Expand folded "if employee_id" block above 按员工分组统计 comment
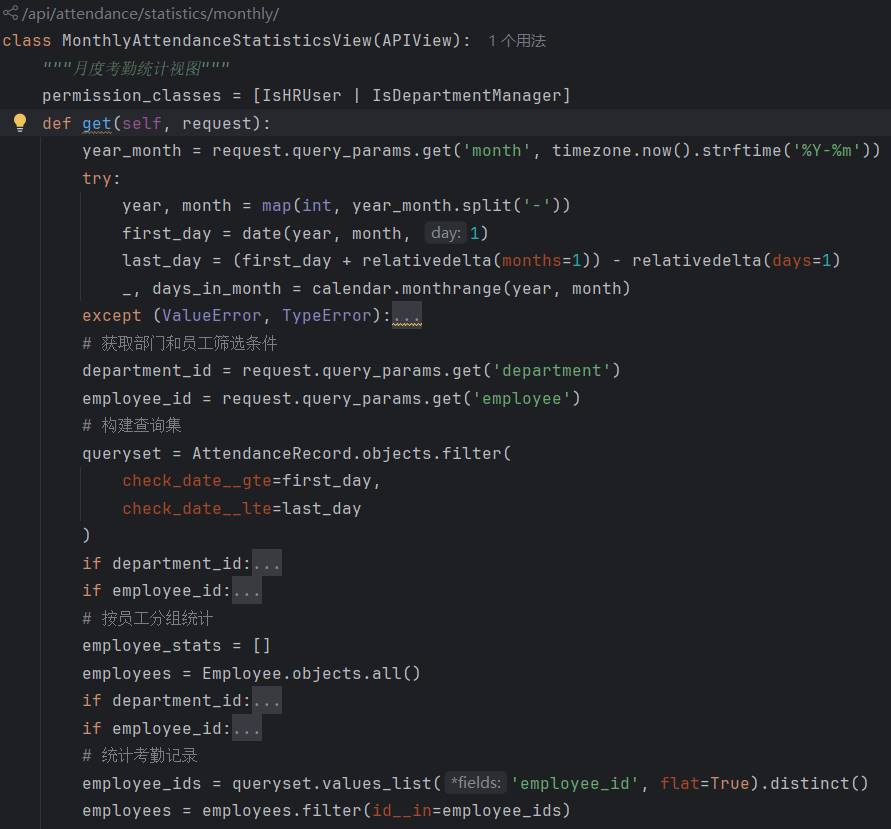Screen dimensions: 891x829 pyautogui.click(x=247, y=591)
